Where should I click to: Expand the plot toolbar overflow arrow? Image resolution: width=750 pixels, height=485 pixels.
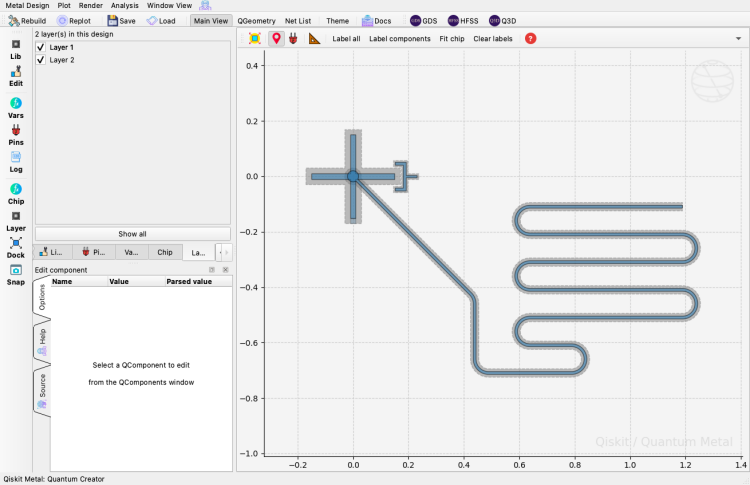click(x=738, y=38)
